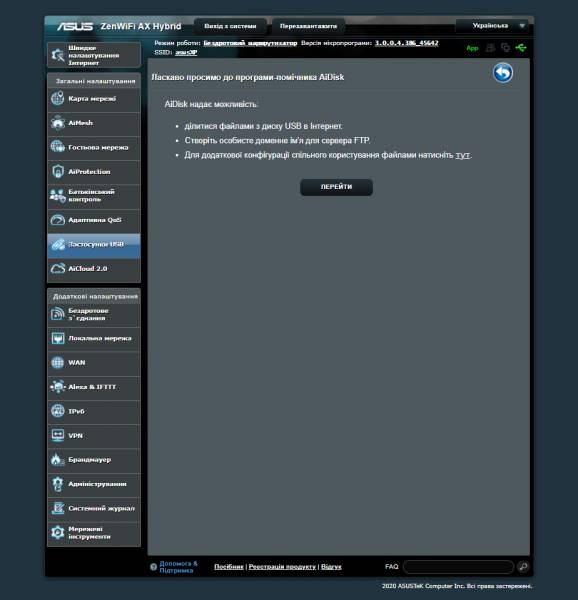Screen dimensions: 578x600
Task: Click the guest network globe icon
Action: point(58,147)
